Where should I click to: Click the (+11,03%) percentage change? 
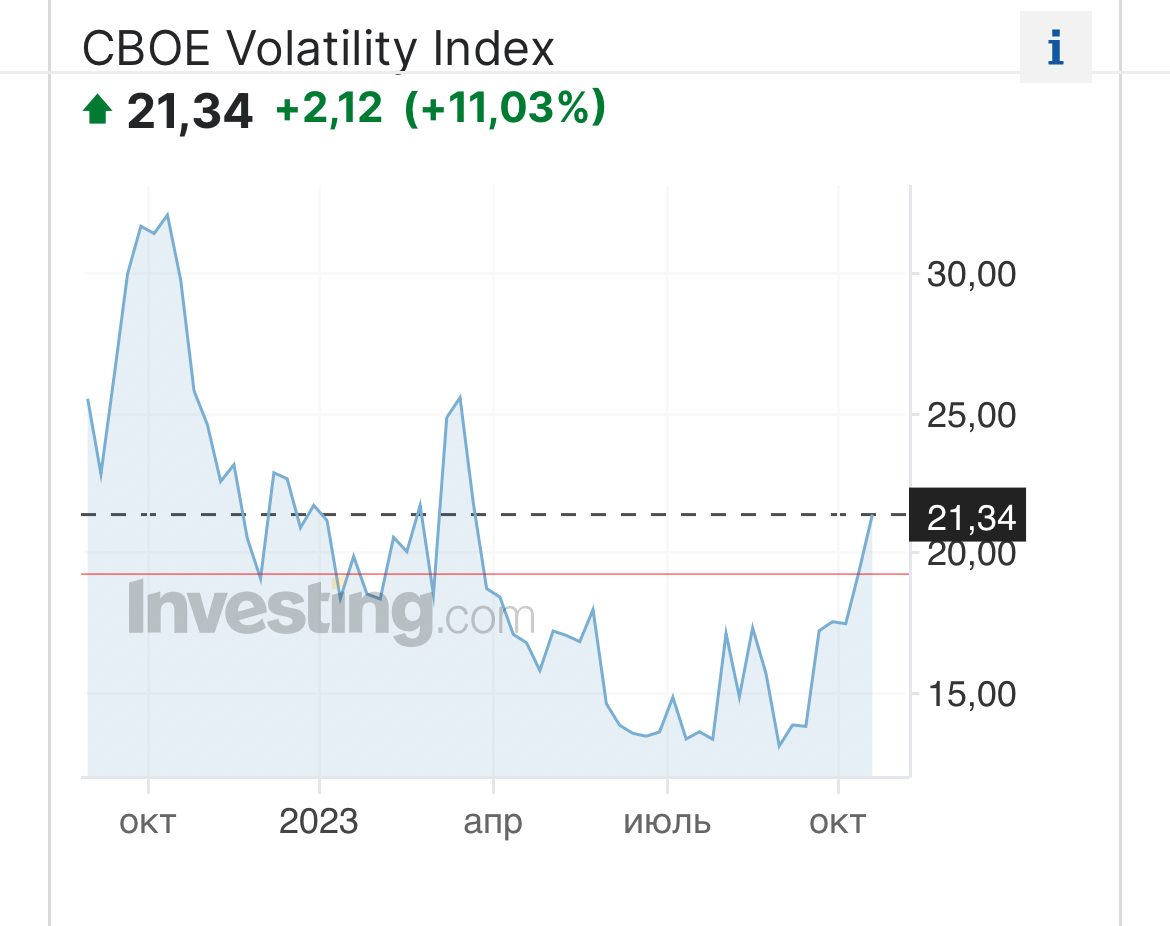pos(505,108)
